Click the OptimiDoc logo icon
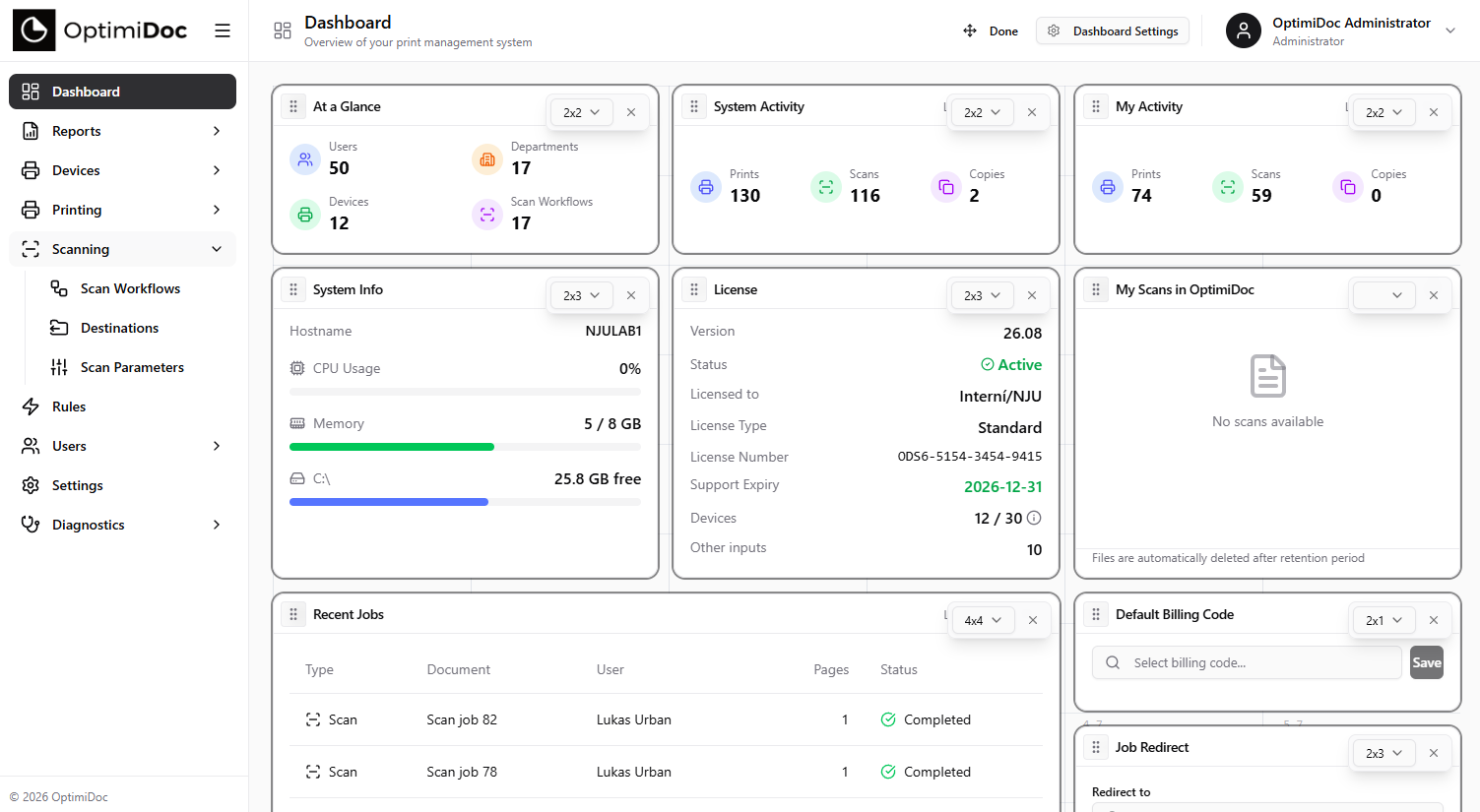The image size is (1480, 812). click(x=33, y=31)
